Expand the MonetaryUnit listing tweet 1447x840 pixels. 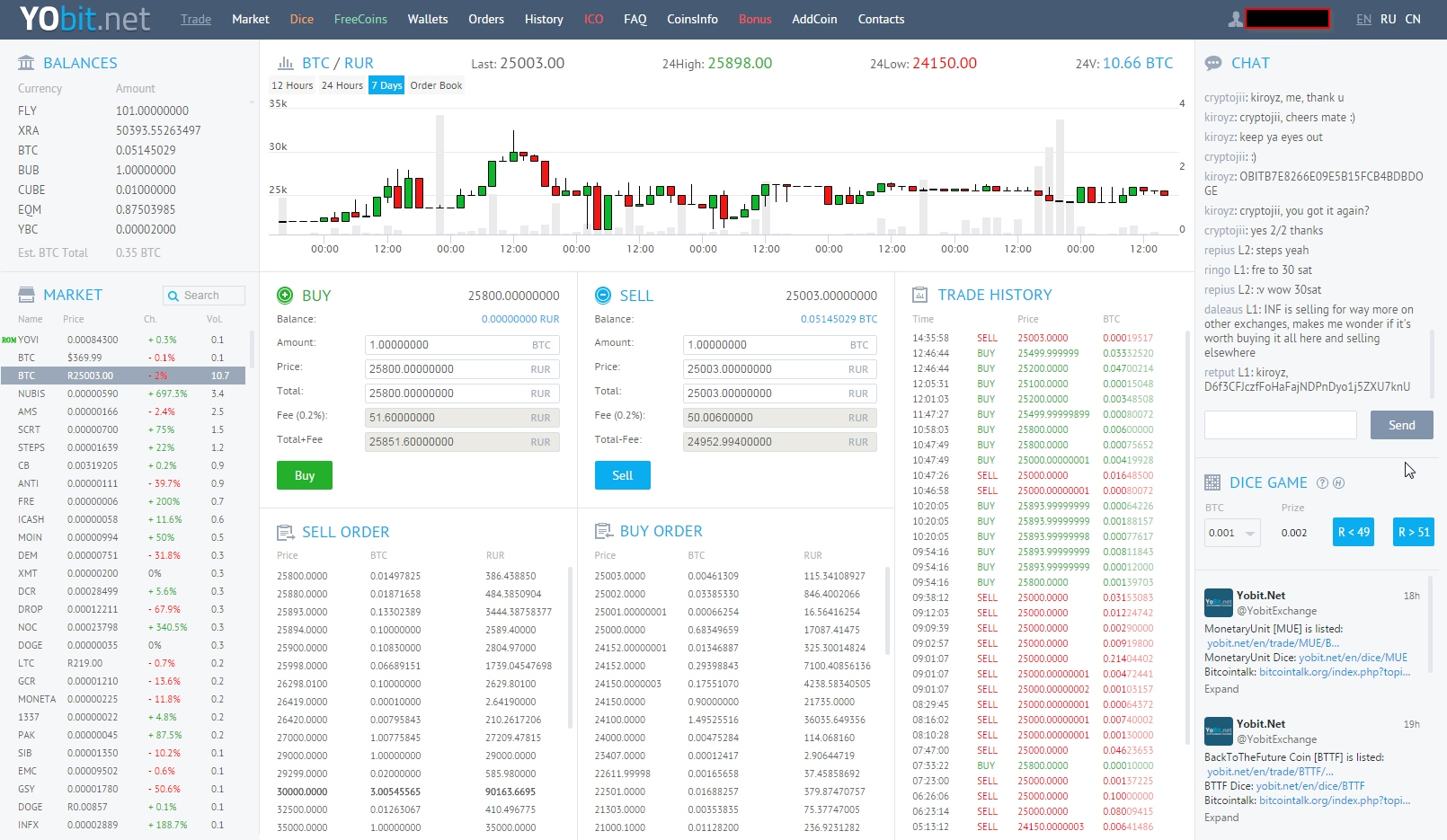[x=1221, y=689]
